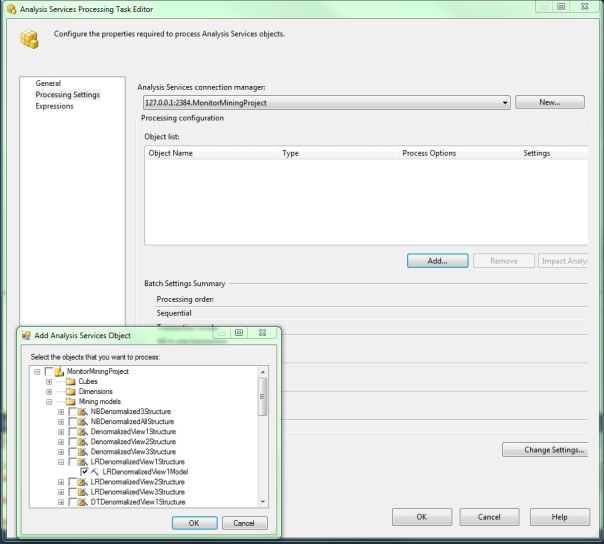Confirm object selection with dialog OK

point(195,523)
